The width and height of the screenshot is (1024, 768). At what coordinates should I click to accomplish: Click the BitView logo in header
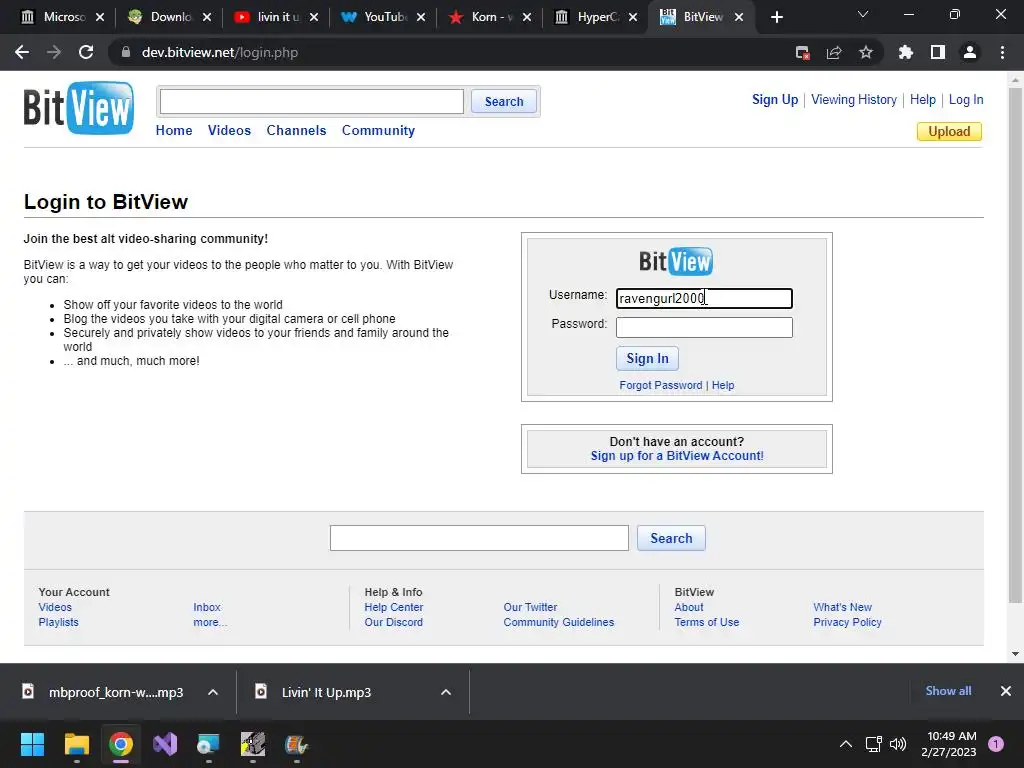[x=78, y=108]
